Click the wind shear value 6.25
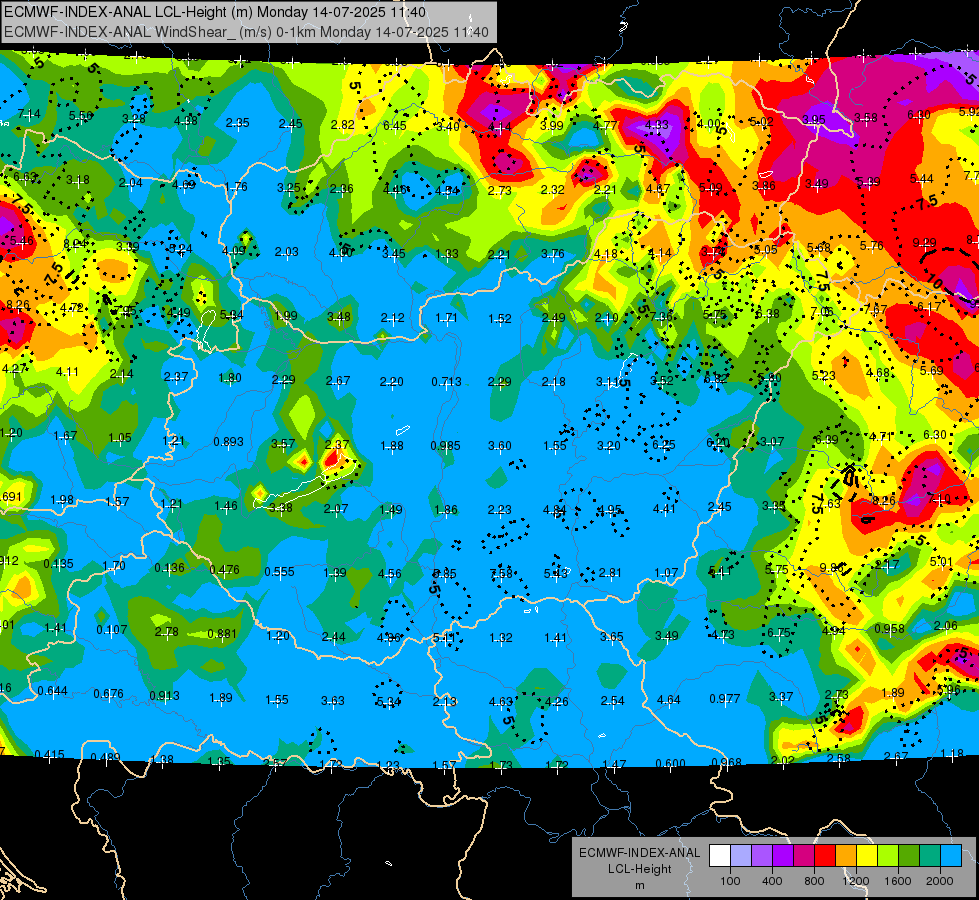 tap(664, 444)
